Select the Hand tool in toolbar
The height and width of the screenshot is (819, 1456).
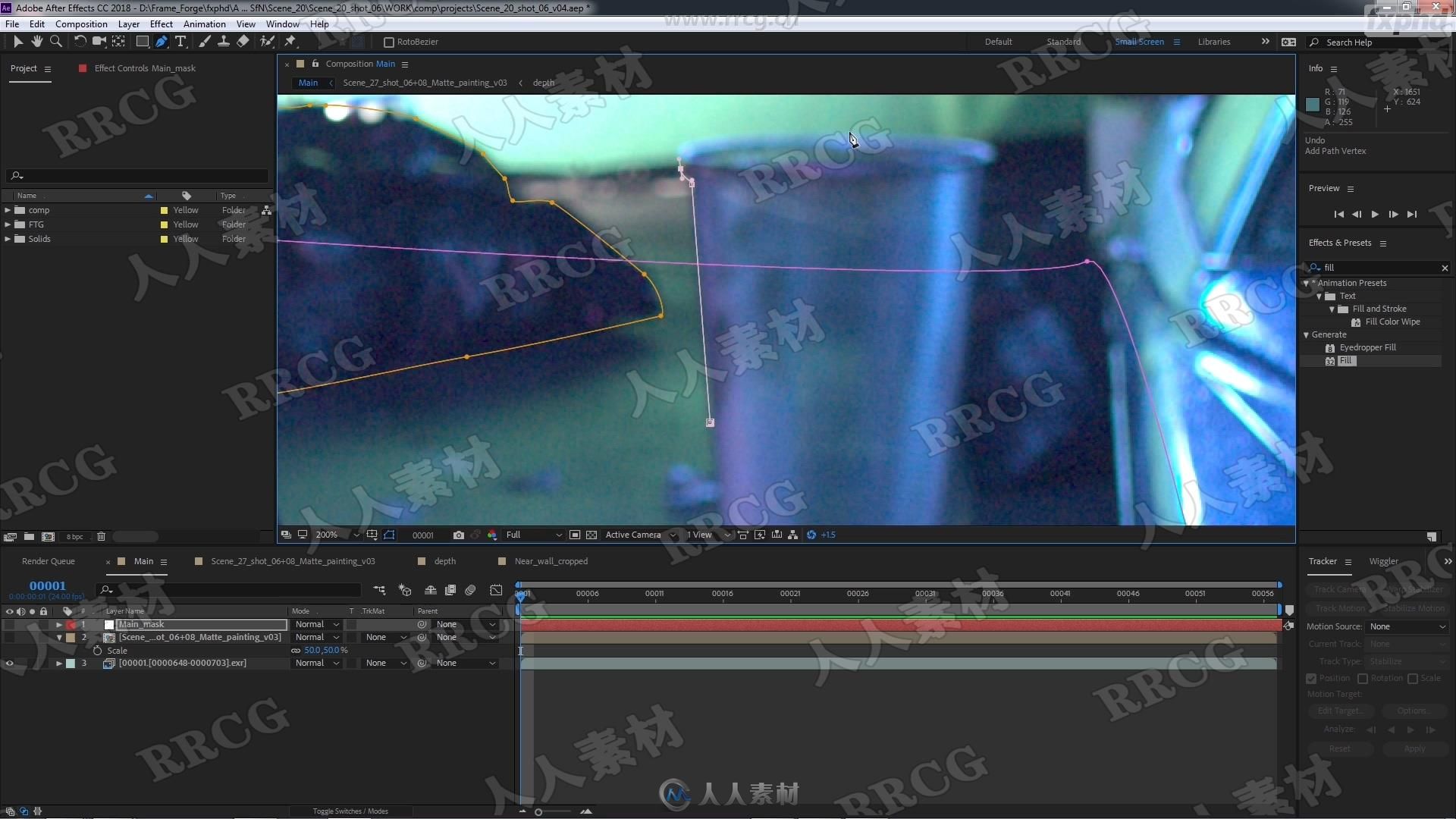38,41
